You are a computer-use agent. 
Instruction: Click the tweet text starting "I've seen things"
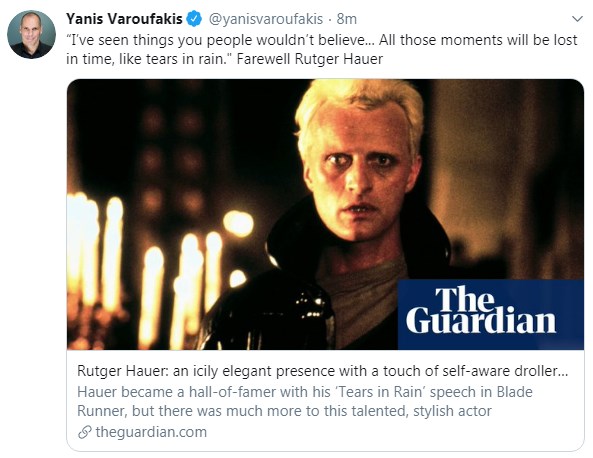(x=321, y=49)
